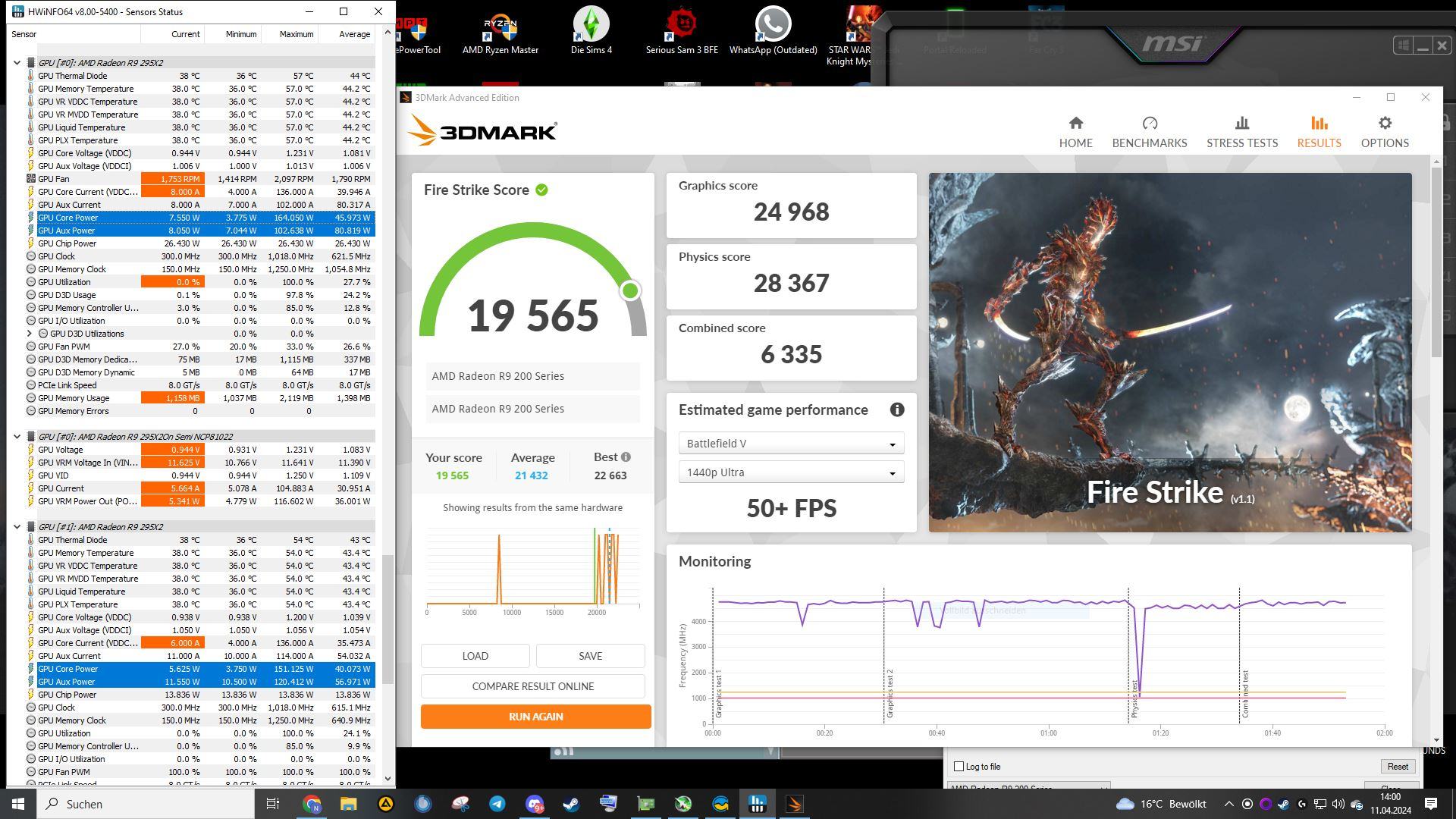
Task: Open Telegram from the taskbar
Action: coord(497,804)
